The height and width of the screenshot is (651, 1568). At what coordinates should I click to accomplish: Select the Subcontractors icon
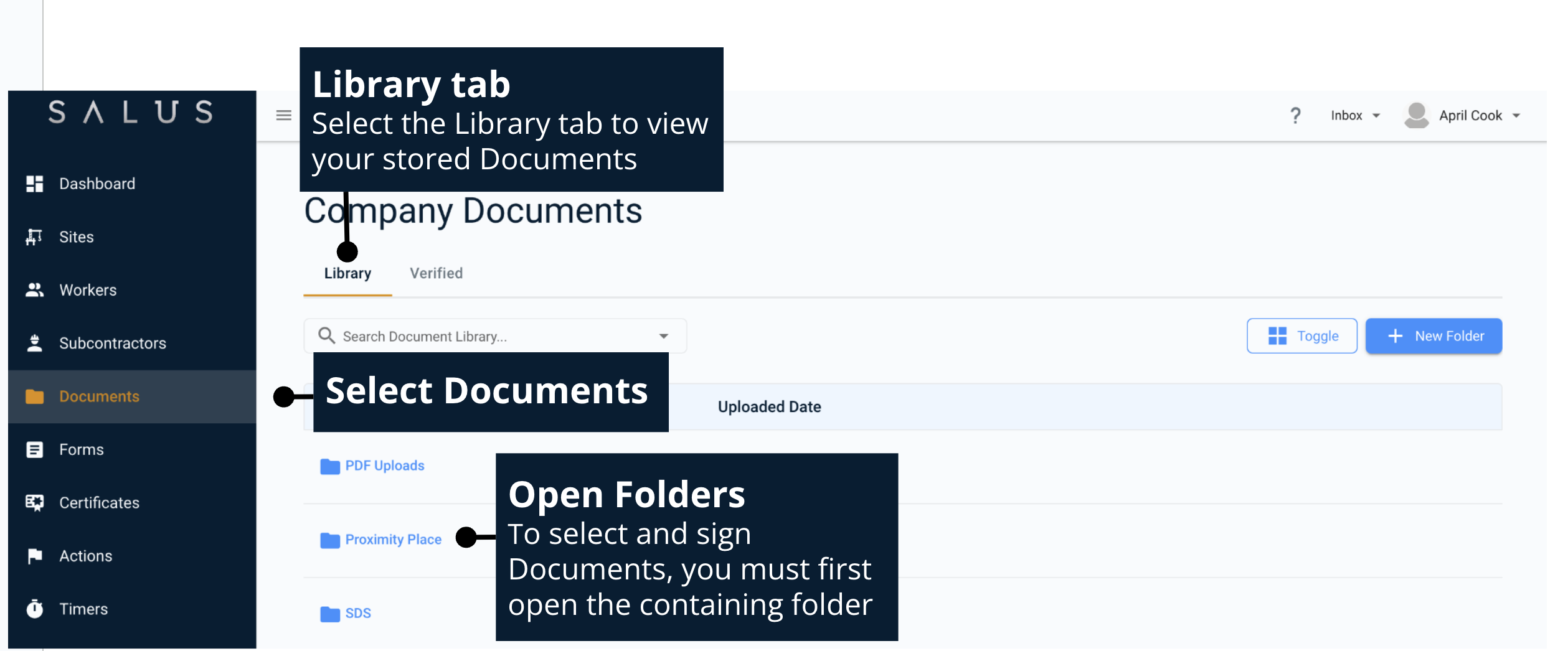point(34,343)
